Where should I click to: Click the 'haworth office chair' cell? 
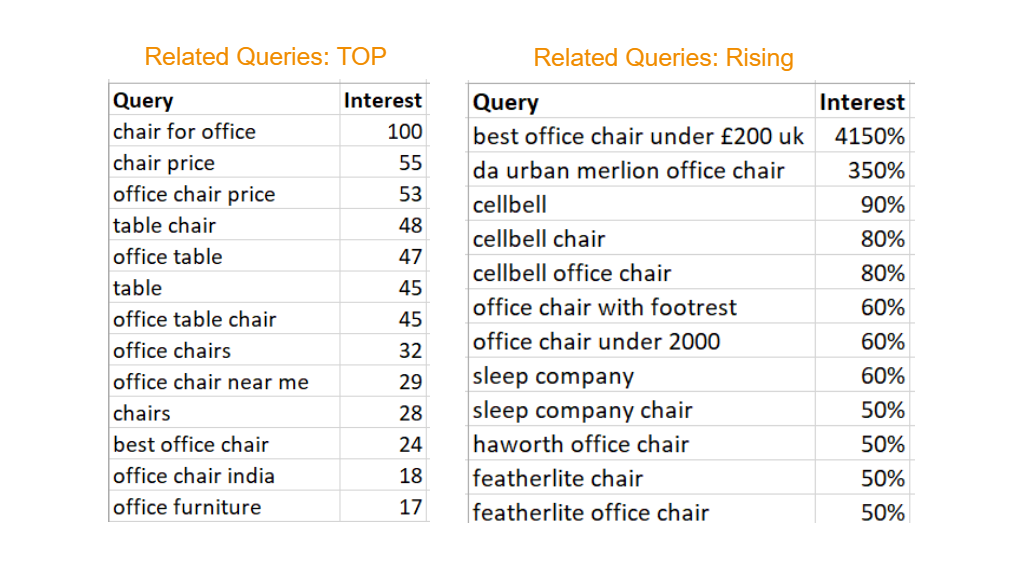coord(581,445)
